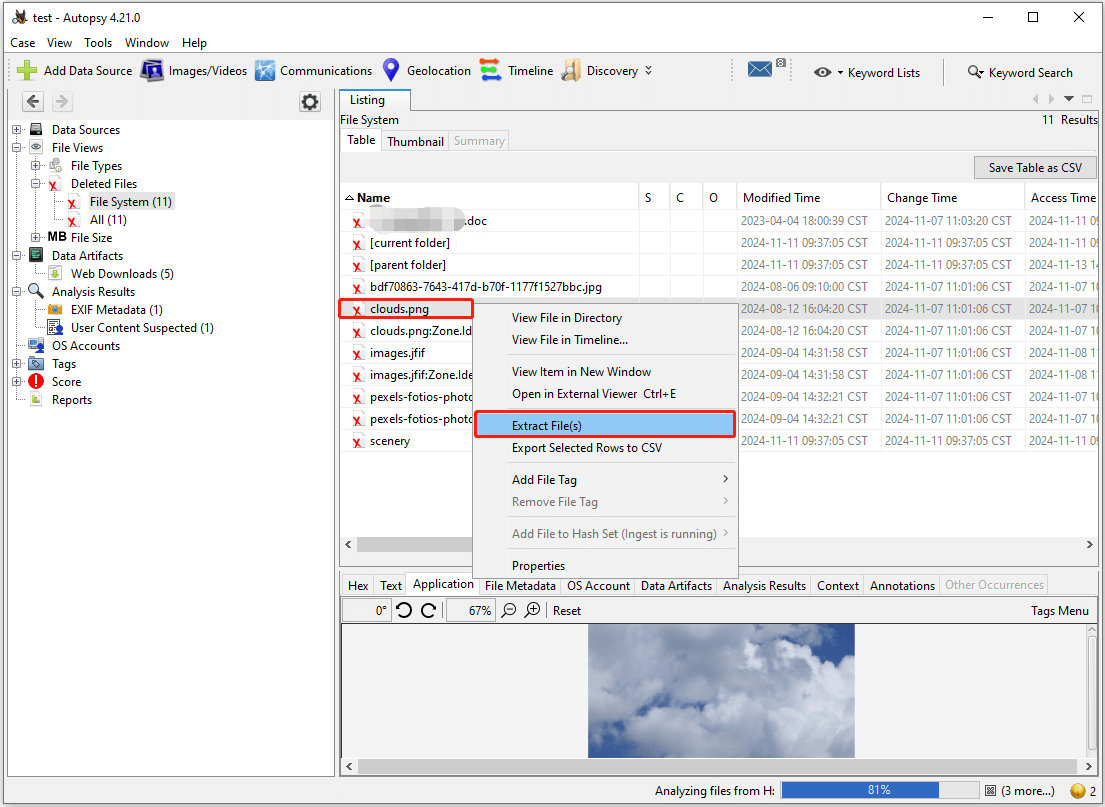Click the 81% ingest progress bar
This screenshot has width=1105, height=807.
pyautogui.click(x=879, y=790)
